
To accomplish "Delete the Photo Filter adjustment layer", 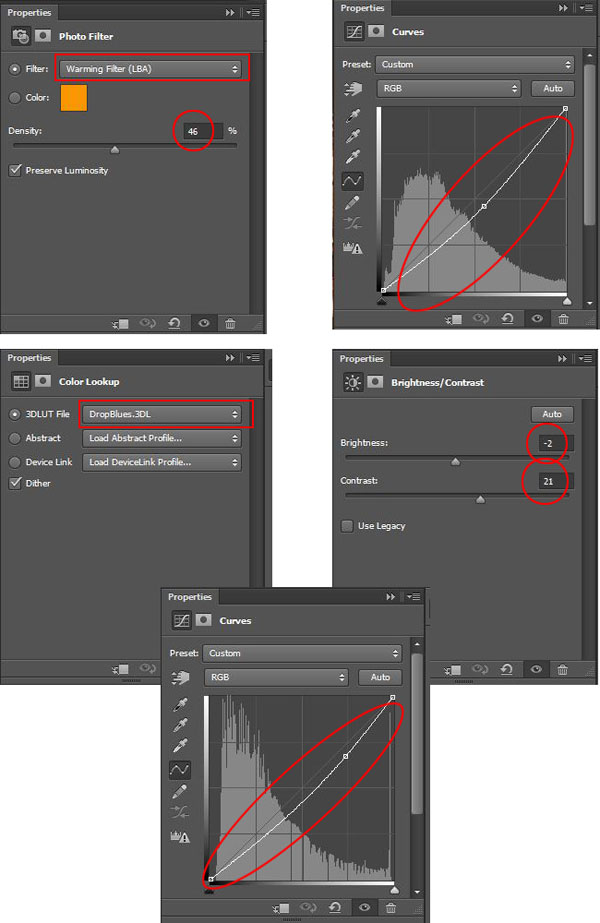I will pyautogui.click(x=230, y=323).
